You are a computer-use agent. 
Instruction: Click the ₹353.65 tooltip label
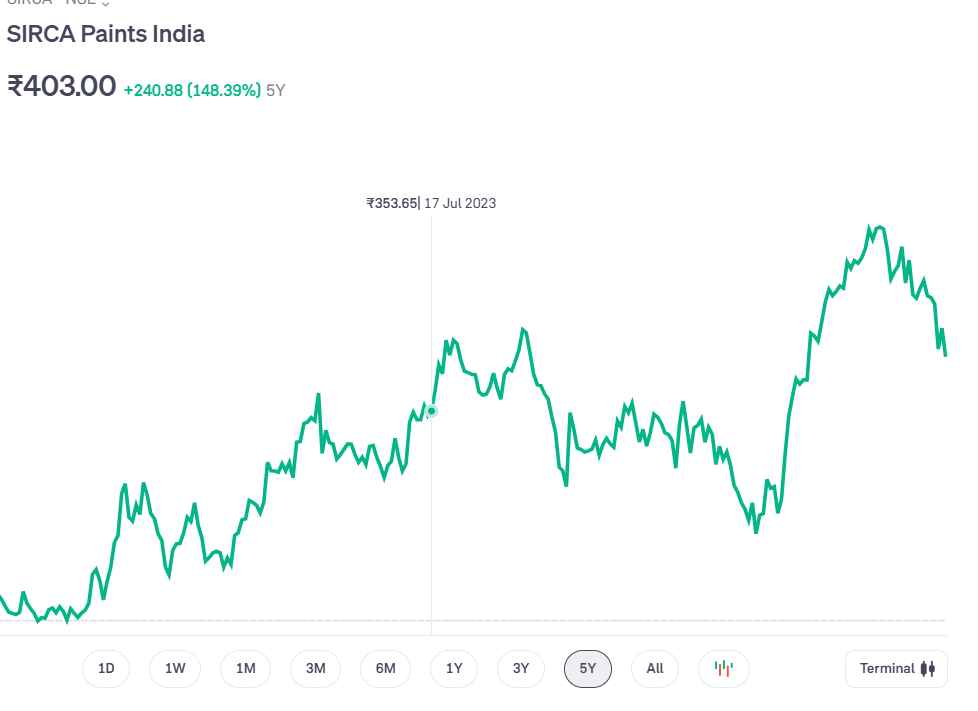tap(391, 203)
